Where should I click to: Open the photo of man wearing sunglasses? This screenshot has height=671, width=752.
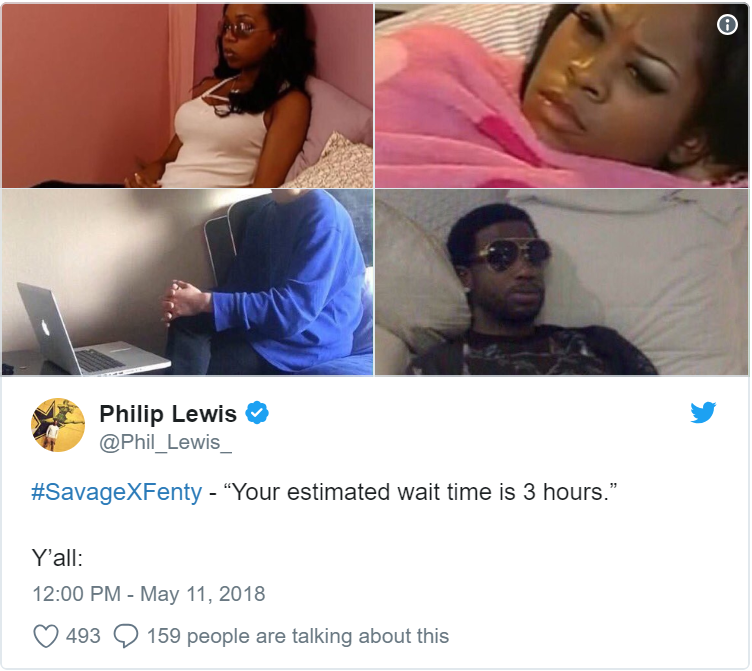point(561,282)
